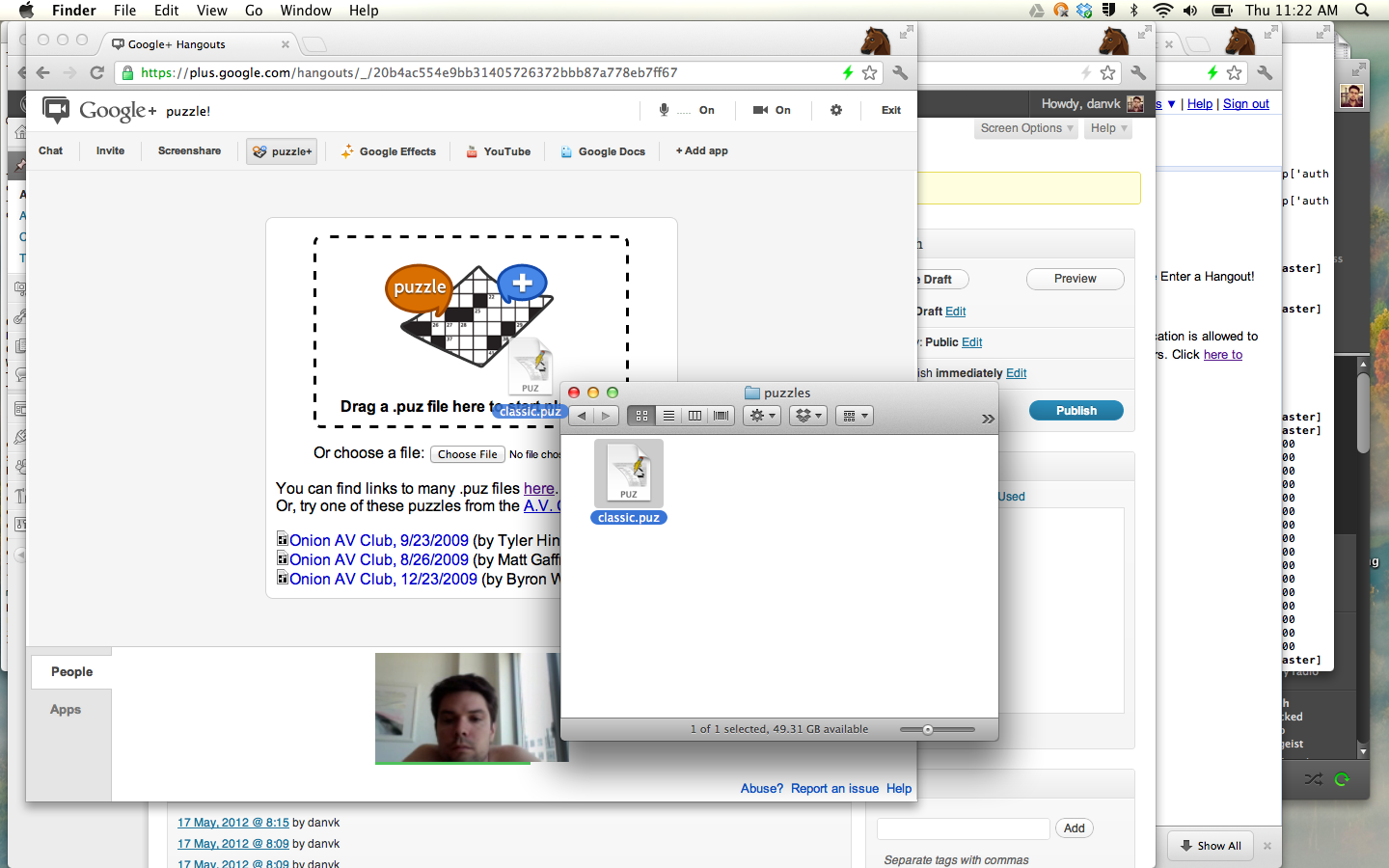Image resolution: width=1389 pixels, height=868 pixels.
Task: Open Finder action gear dropdown
Action: pos(762,416)
